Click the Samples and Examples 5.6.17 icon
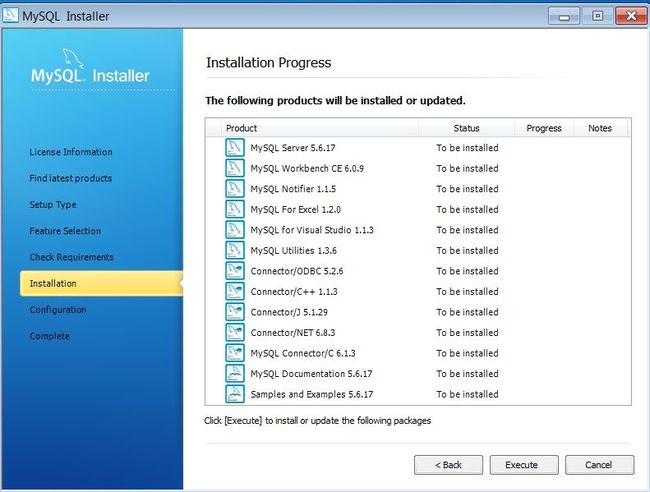This screenshot has height=492, width=650. pyautogui.click(x=235, y=394)
